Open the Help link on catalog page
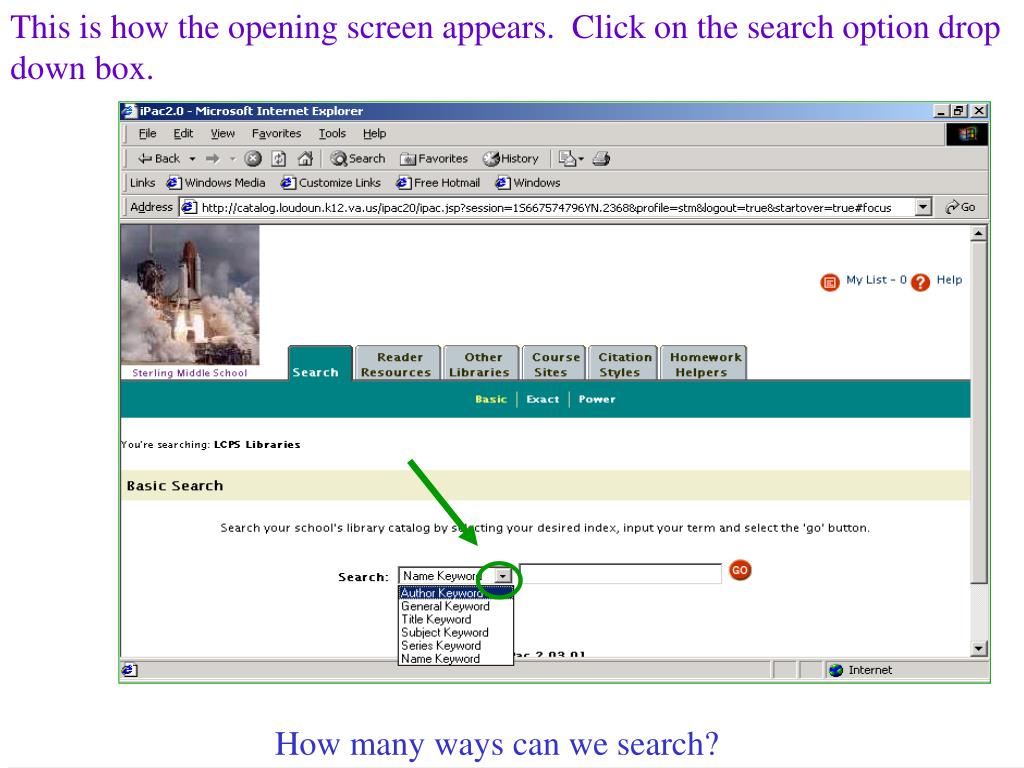 click(949, 280)
